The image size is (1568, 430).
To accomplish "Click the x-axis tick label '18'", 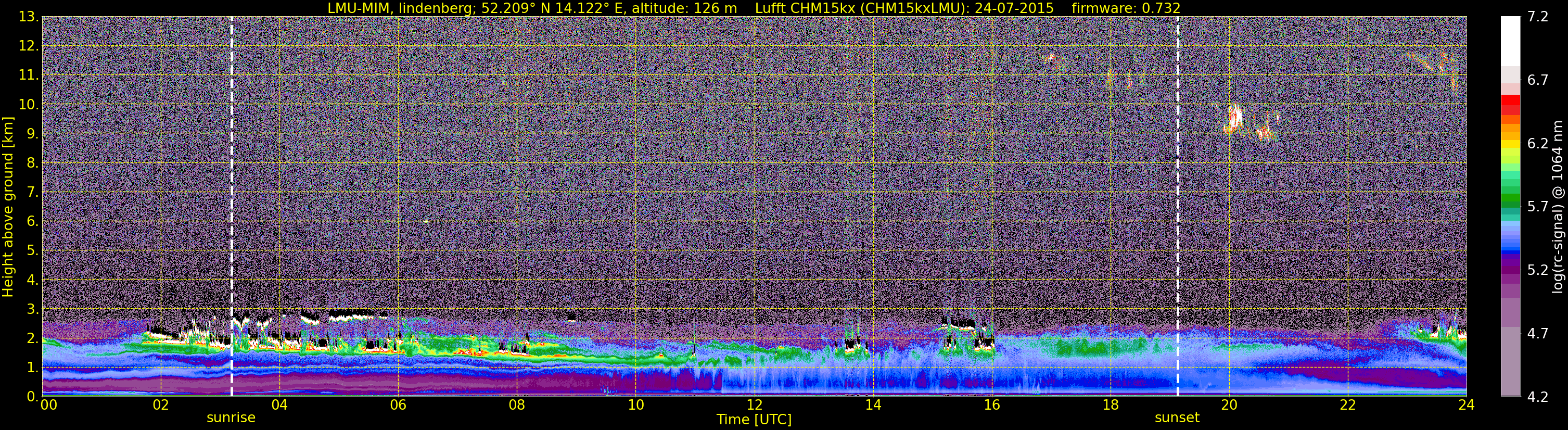I will coord(1110,406).
